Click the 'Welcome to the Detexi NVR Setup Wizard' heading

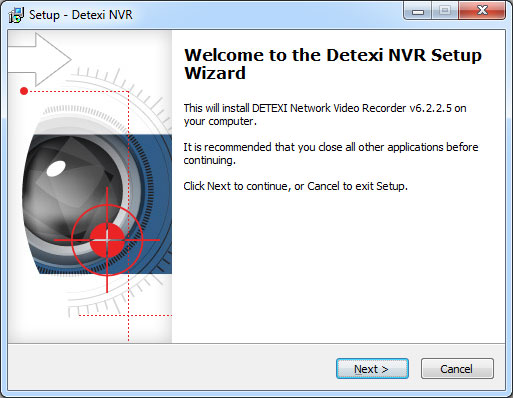(x=333, y=64)
